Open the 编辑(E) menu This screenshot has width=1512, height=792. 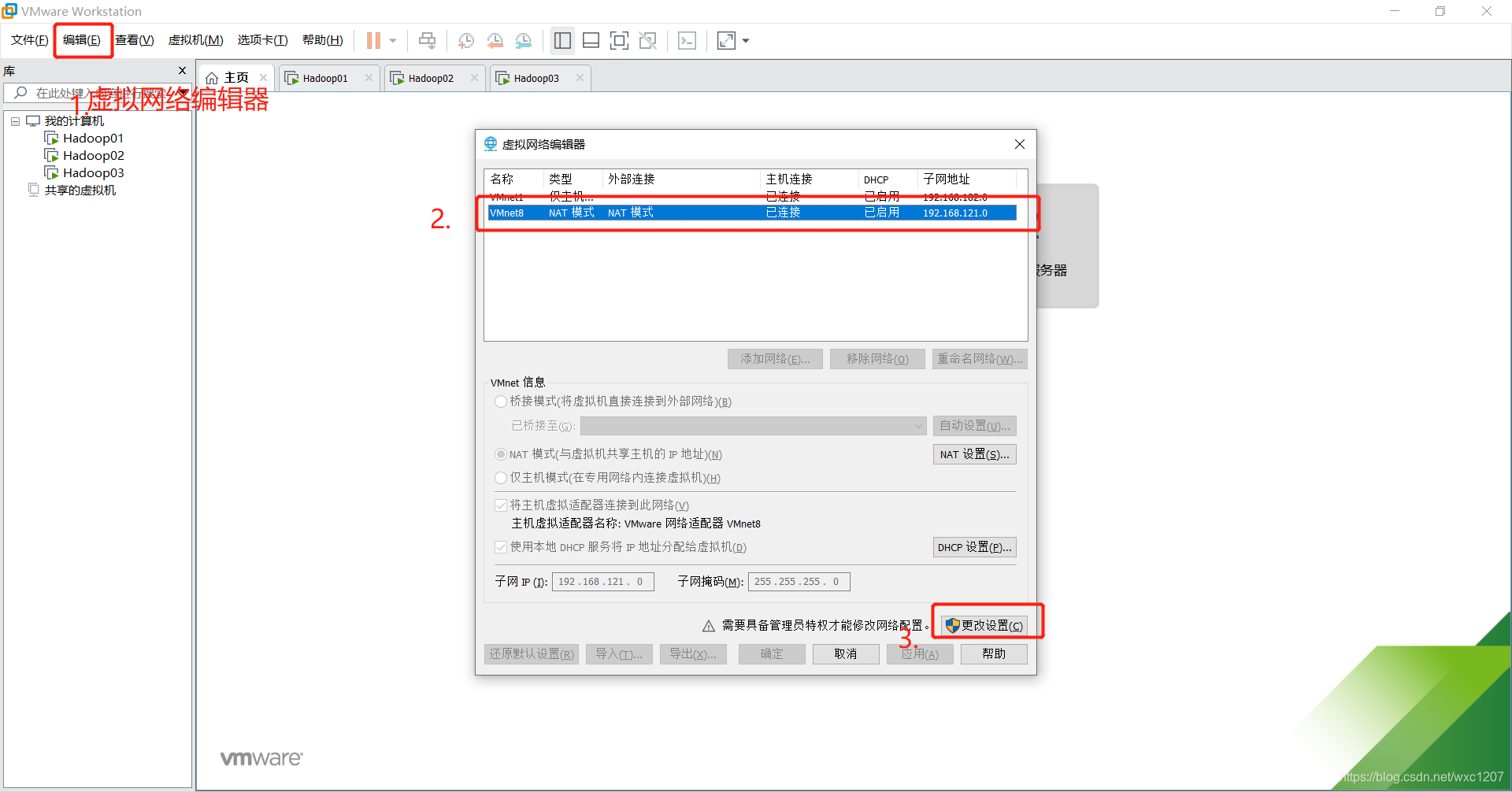click(x=82, y=40)
